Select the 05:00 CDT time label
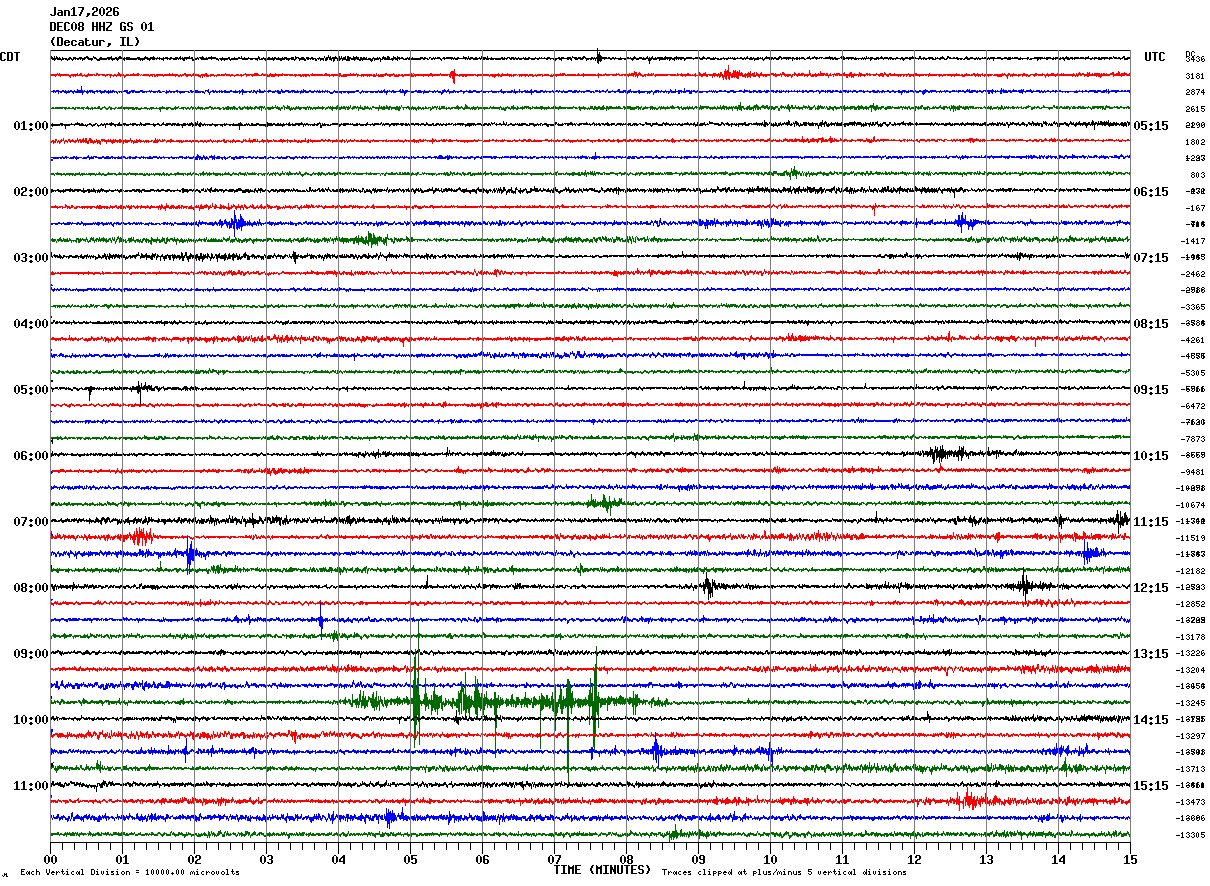 pos(31,390)
